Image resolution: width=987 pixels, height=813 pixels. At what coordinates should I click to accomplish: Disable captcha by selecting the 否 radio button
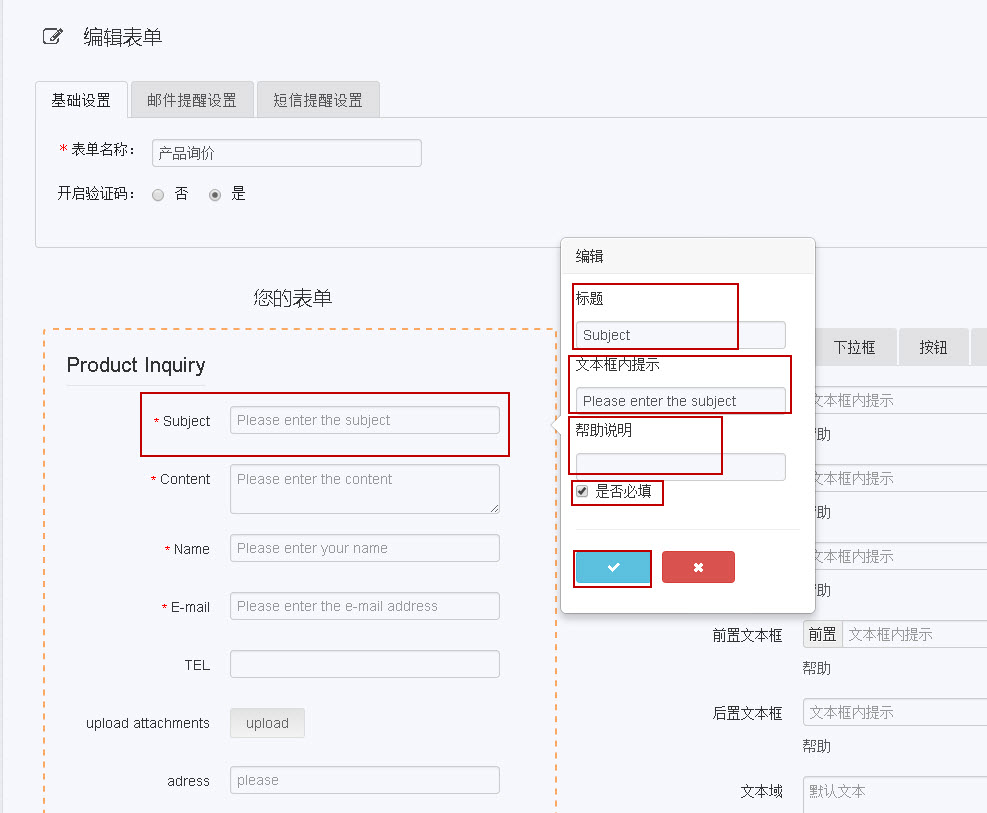tap(157, 194)
